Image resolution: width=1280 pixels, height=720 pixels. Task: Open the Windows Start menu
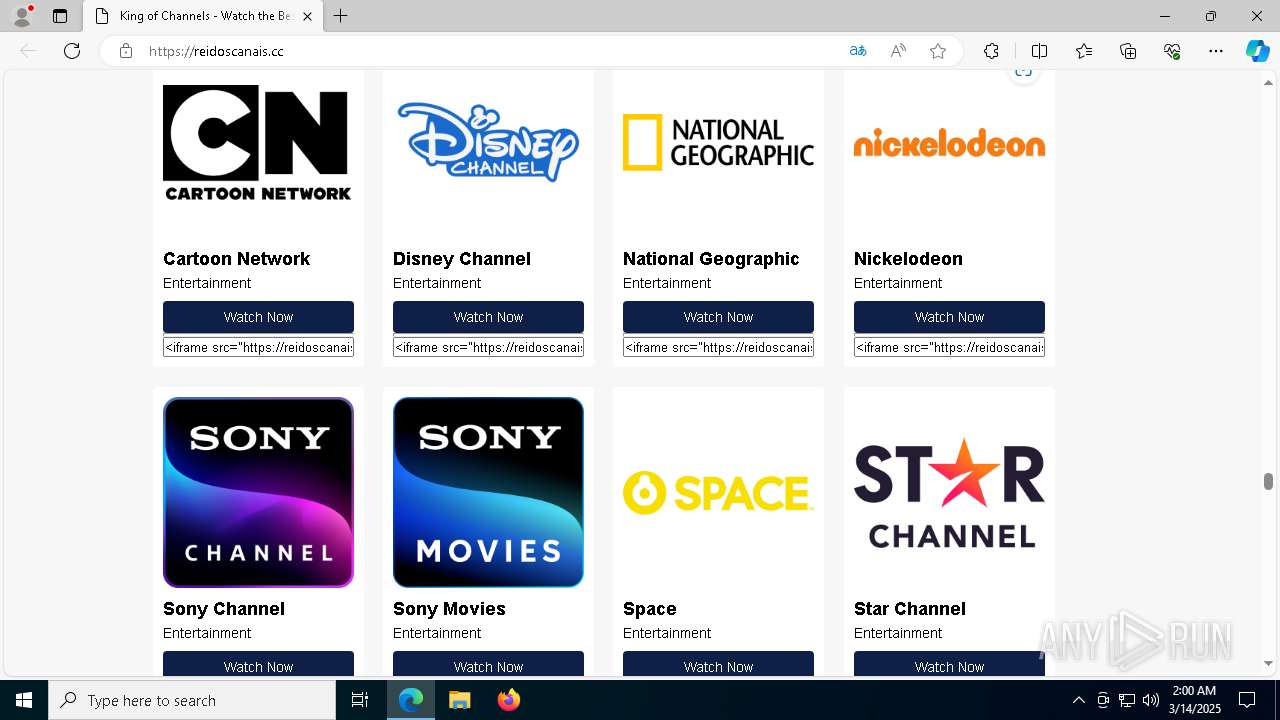(x=24, y=700)
